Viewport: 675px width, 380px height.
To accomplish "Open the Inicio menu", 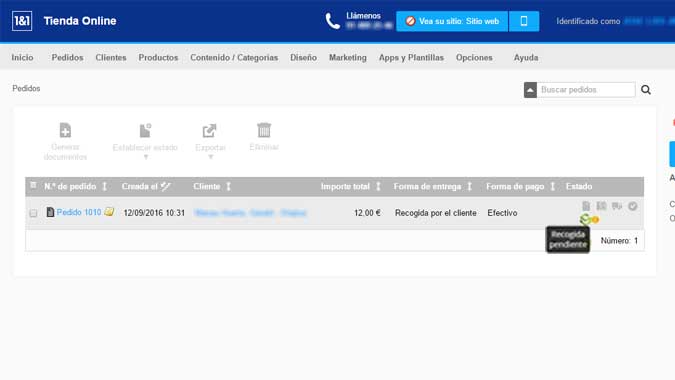I will 22,57.
